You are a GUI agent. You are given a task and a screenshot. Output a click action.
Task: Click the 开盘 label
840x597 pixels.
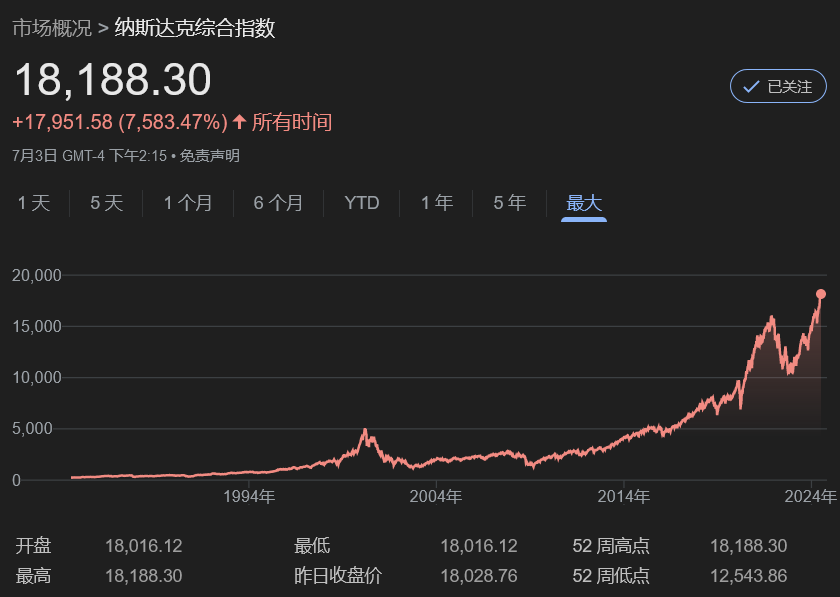(33, 546)
